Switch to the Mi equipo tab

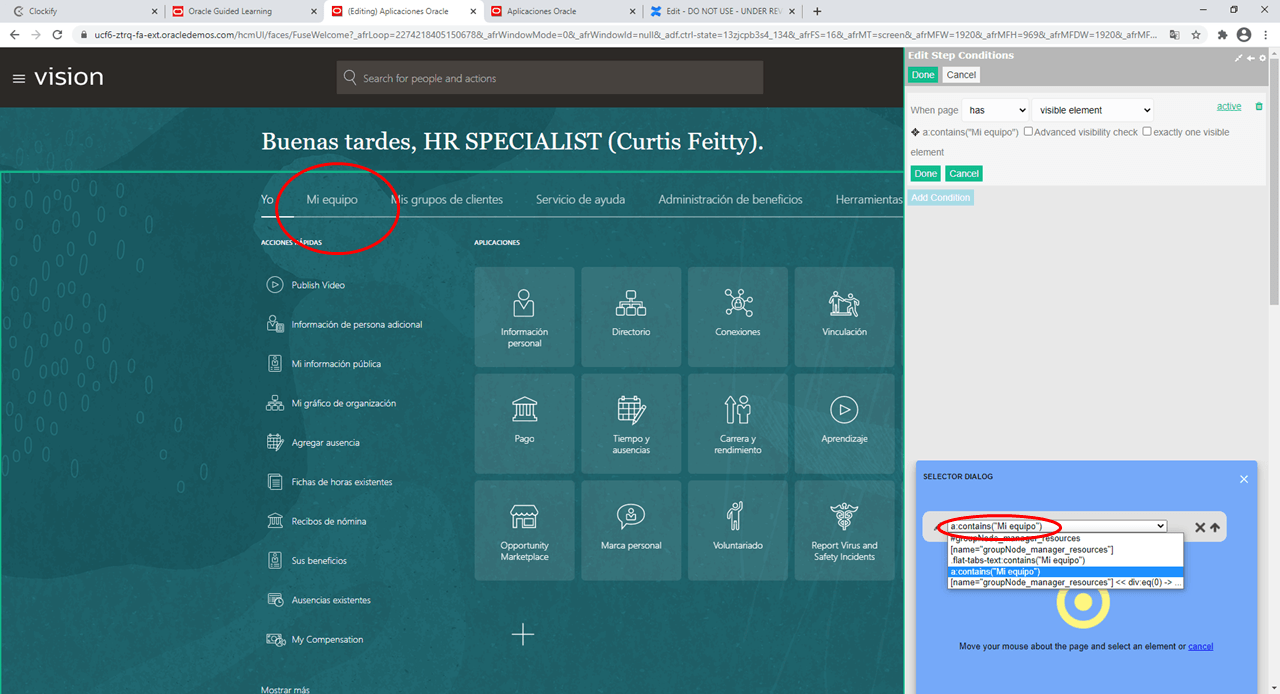332,199
